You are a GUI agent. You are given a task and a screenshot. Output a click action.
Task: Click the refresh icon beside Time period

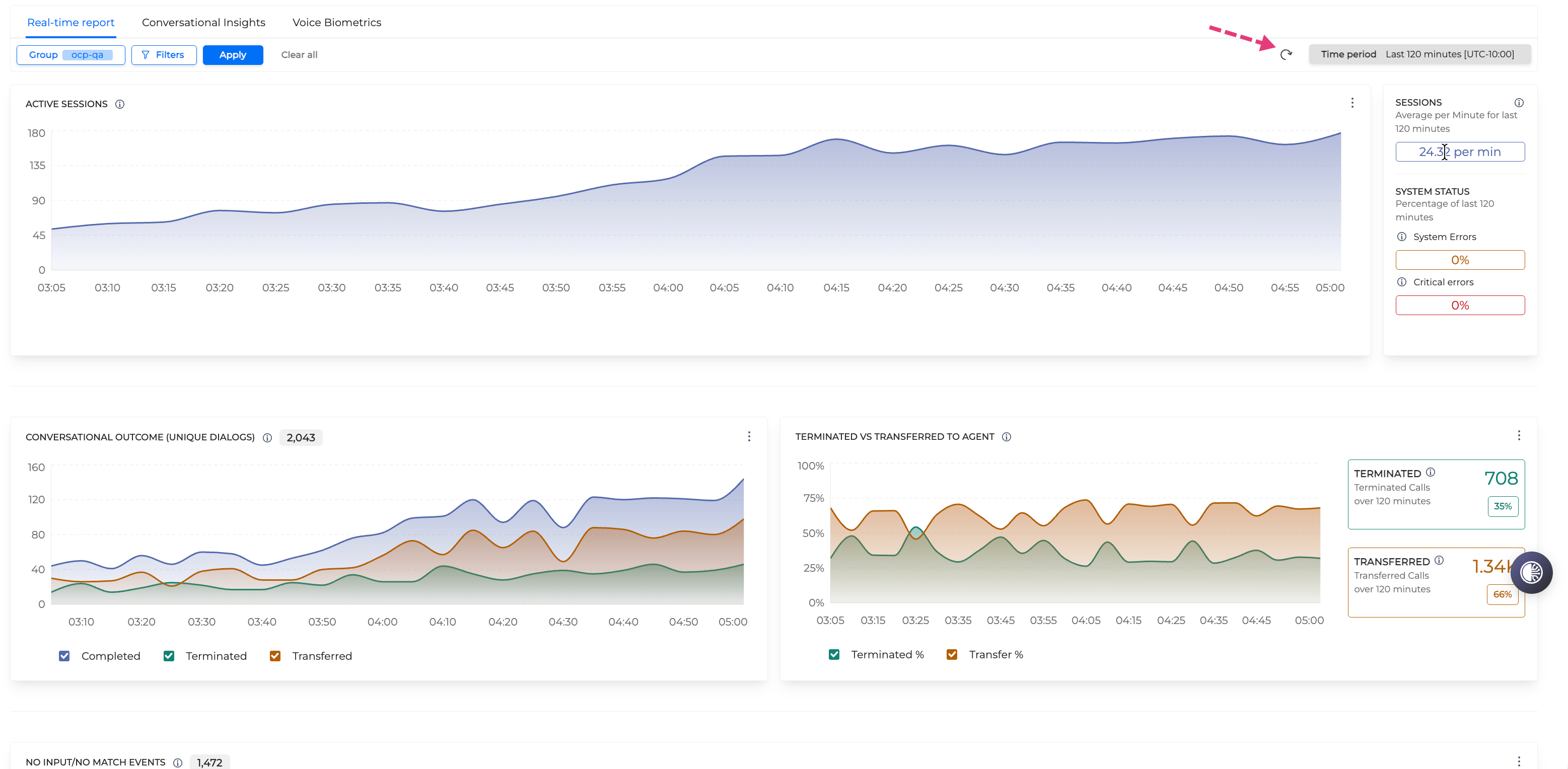(1286, 55)
